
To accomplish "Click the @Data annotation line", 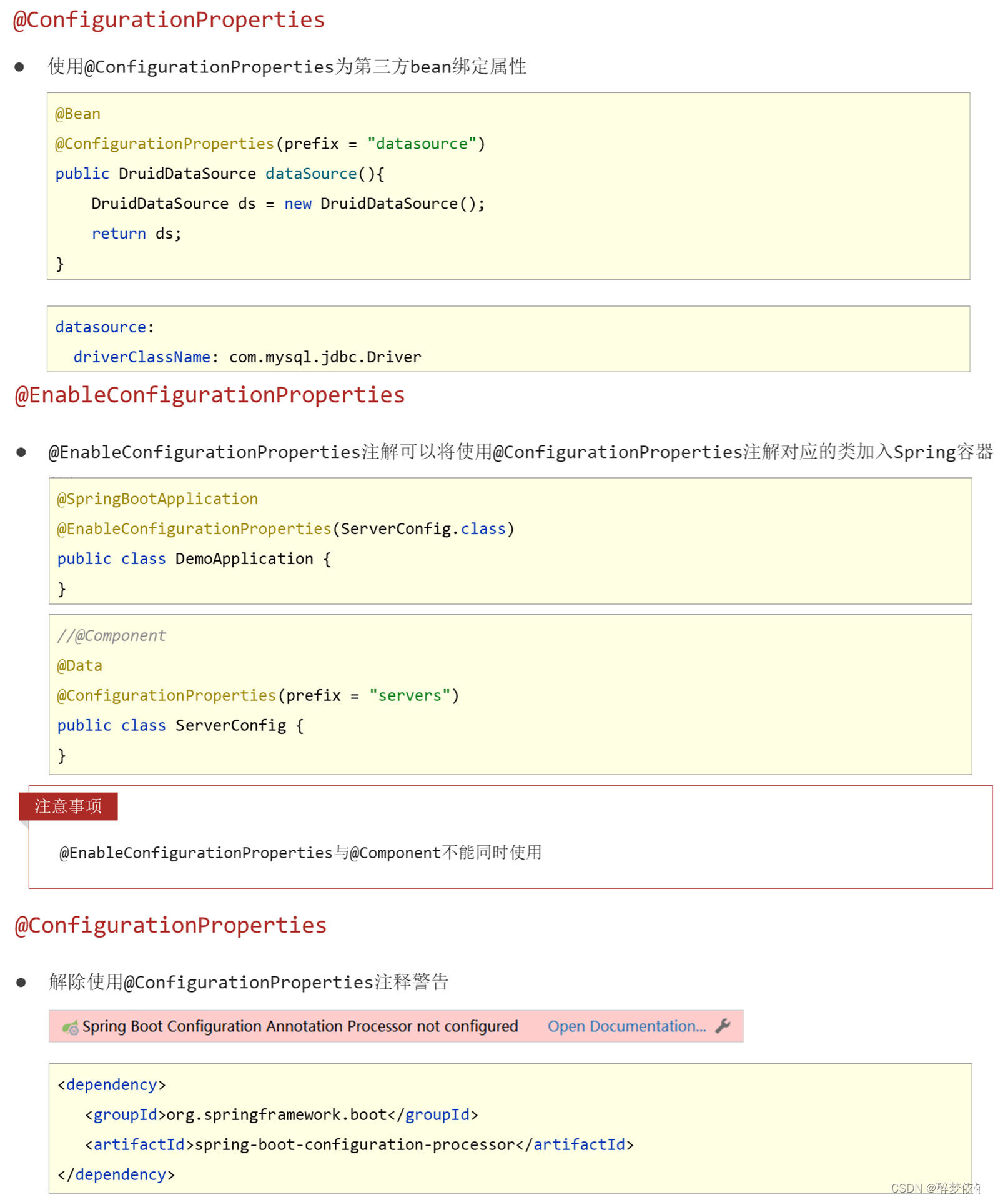I will point(79,665).
